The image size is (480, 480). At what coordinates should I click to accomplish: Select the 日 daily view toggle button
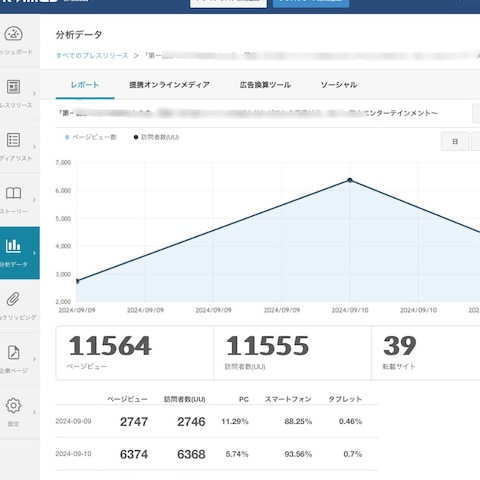(x=455, y=141)
